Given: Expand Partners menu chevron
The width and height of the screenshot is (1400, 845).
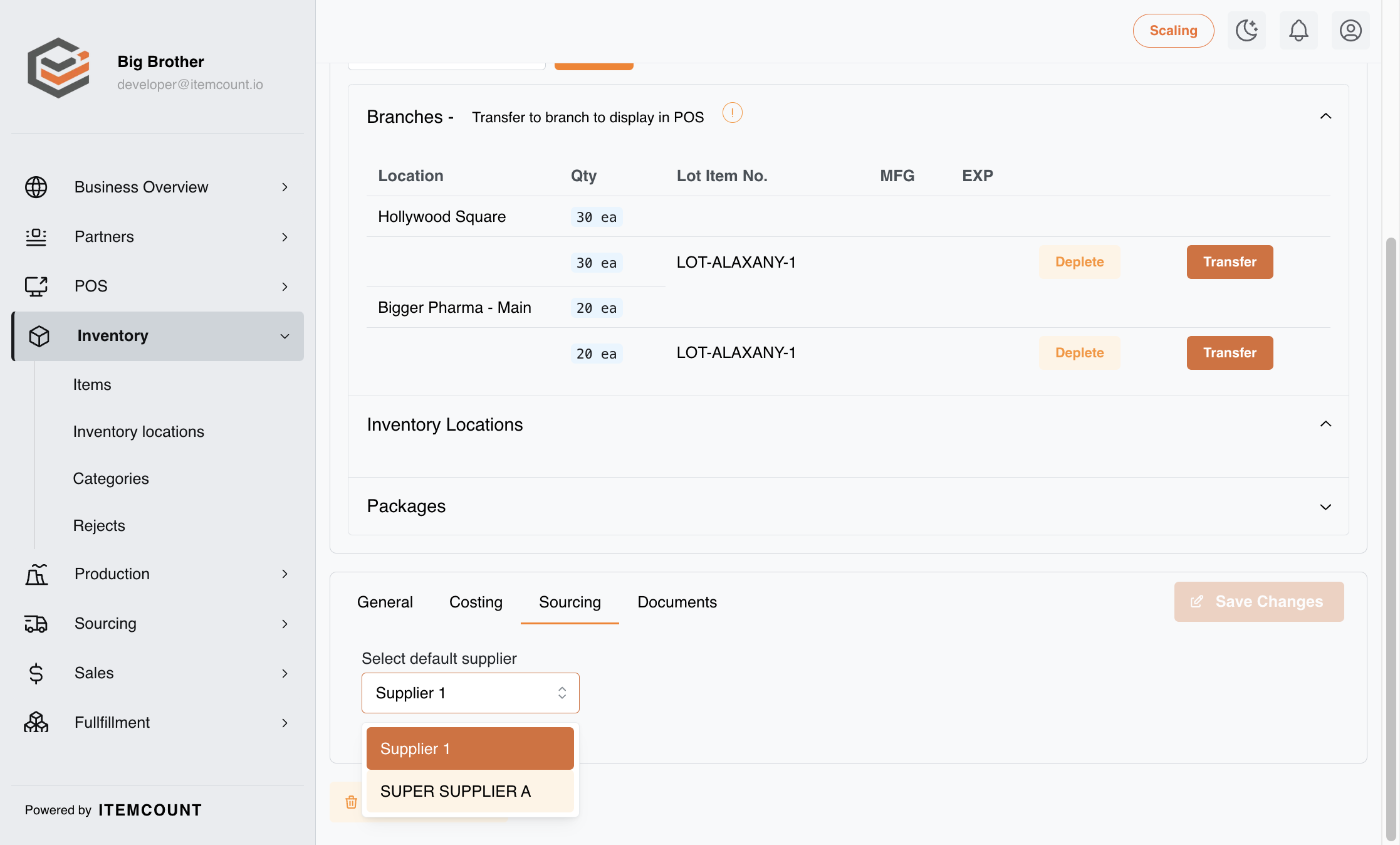Looking at the screenshot, I should 285,237.
